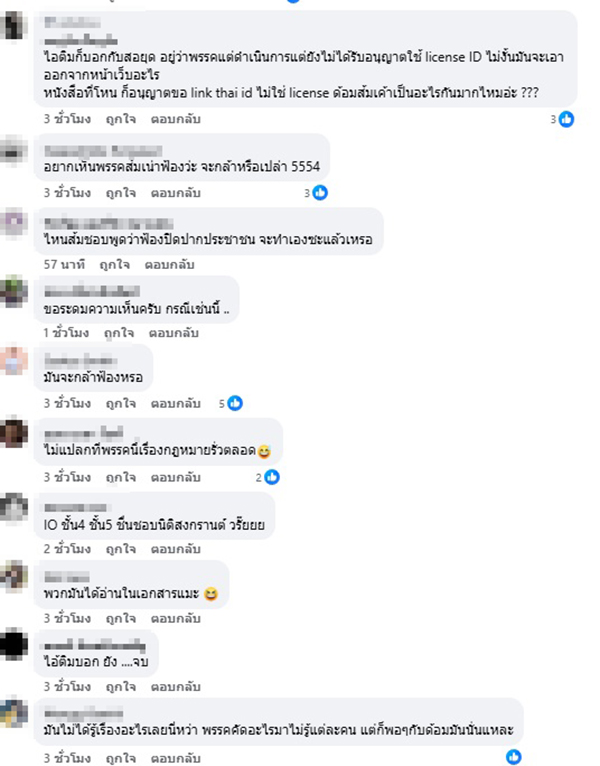The height and width of the screenshot is (766, 600).
Task: Open like reaction icon on the last comment
Action: [514, 757]
